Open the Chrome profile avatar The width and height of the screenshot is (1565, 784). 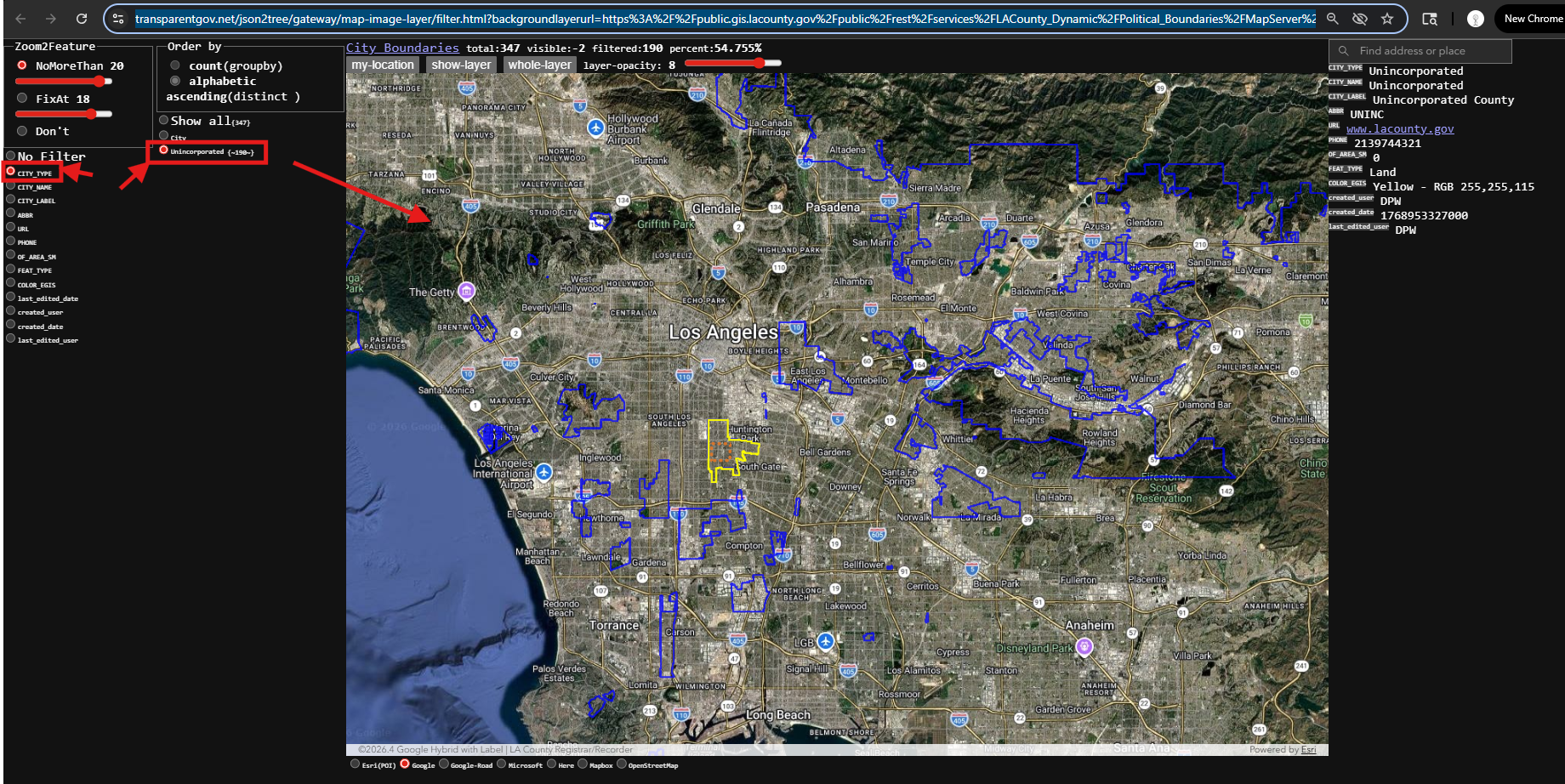click(1476, 19)
